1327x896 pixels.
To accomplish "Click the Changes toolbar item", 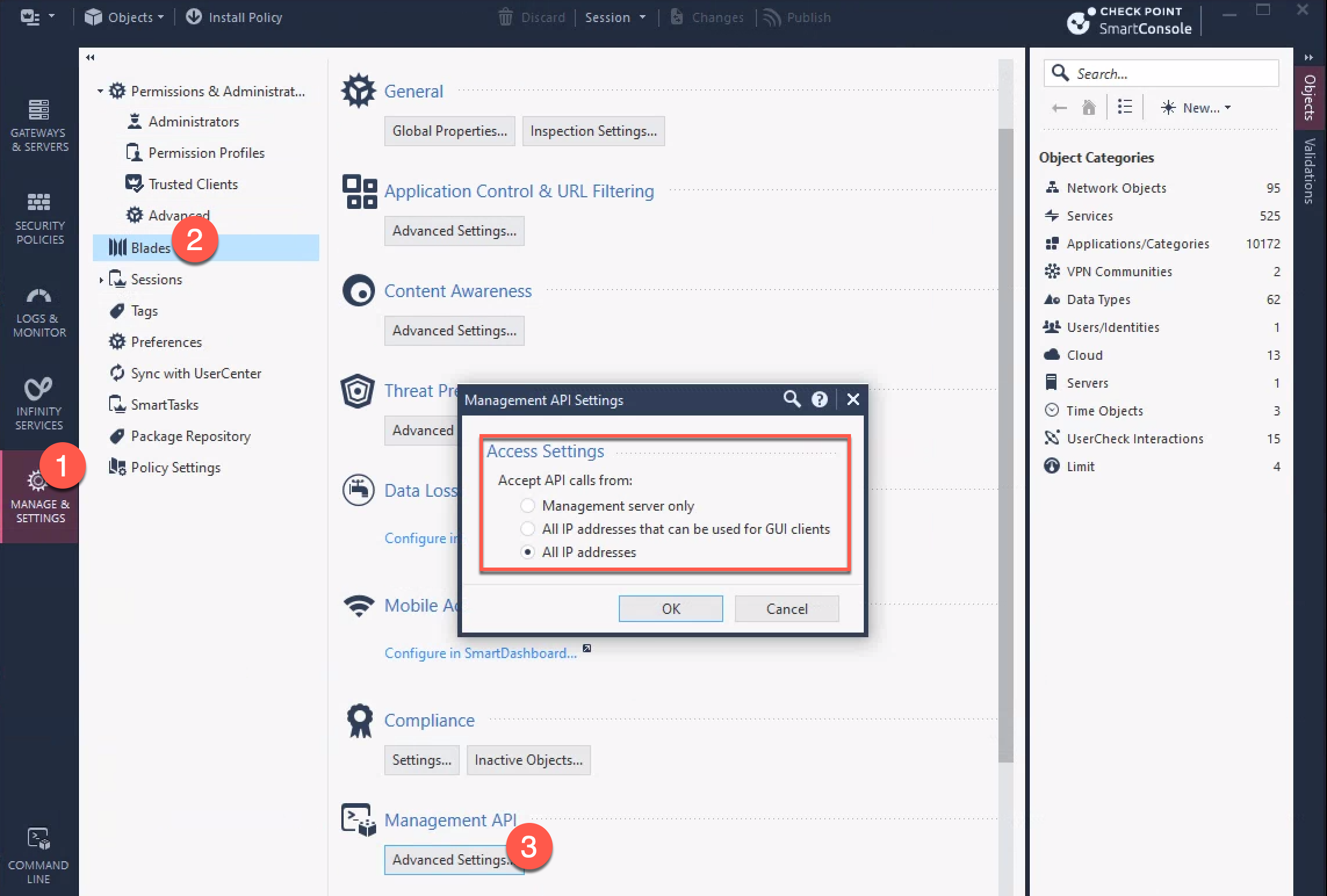I will coord(707,17).
